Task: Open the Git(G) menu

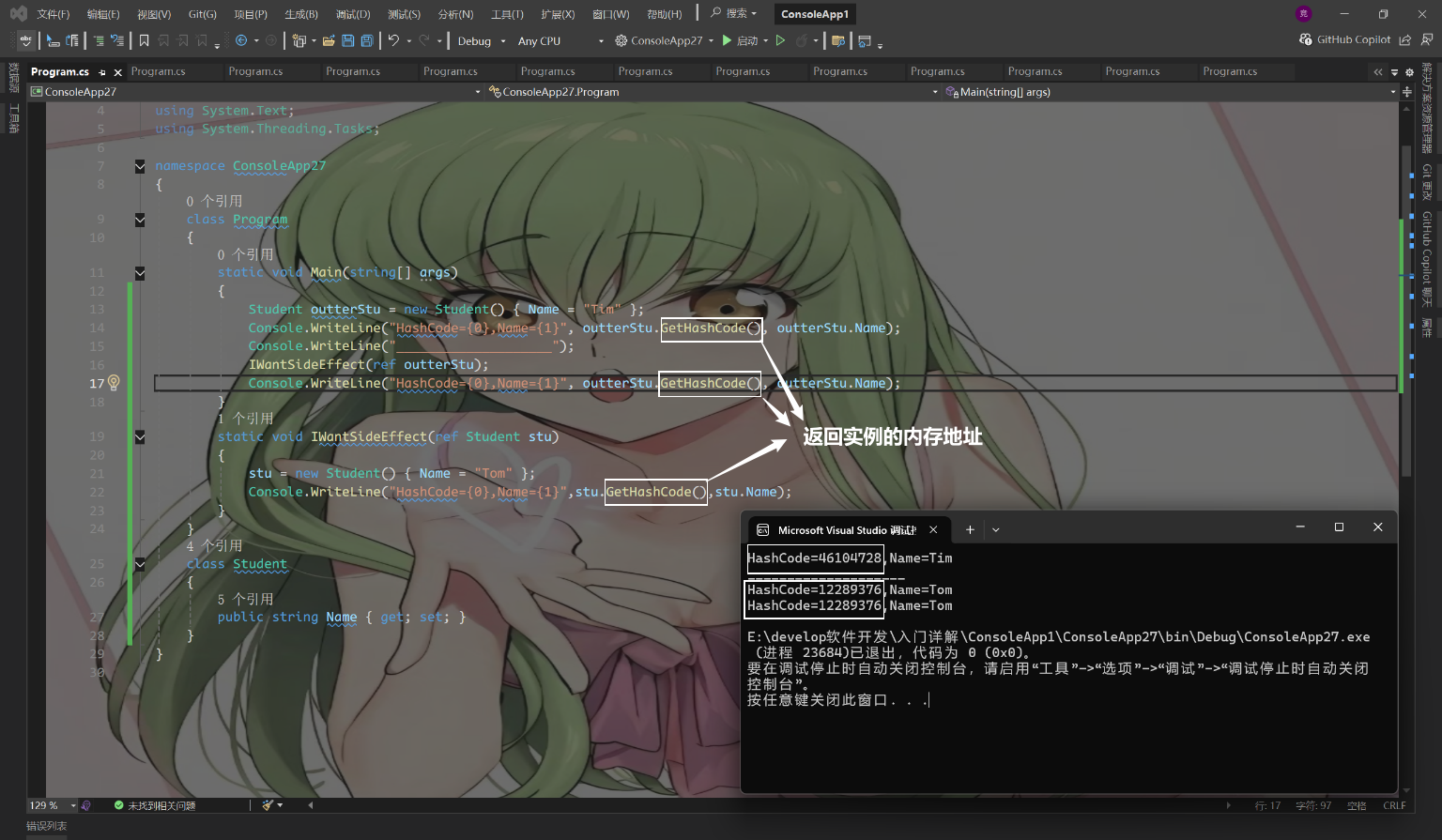Action: 203,14
